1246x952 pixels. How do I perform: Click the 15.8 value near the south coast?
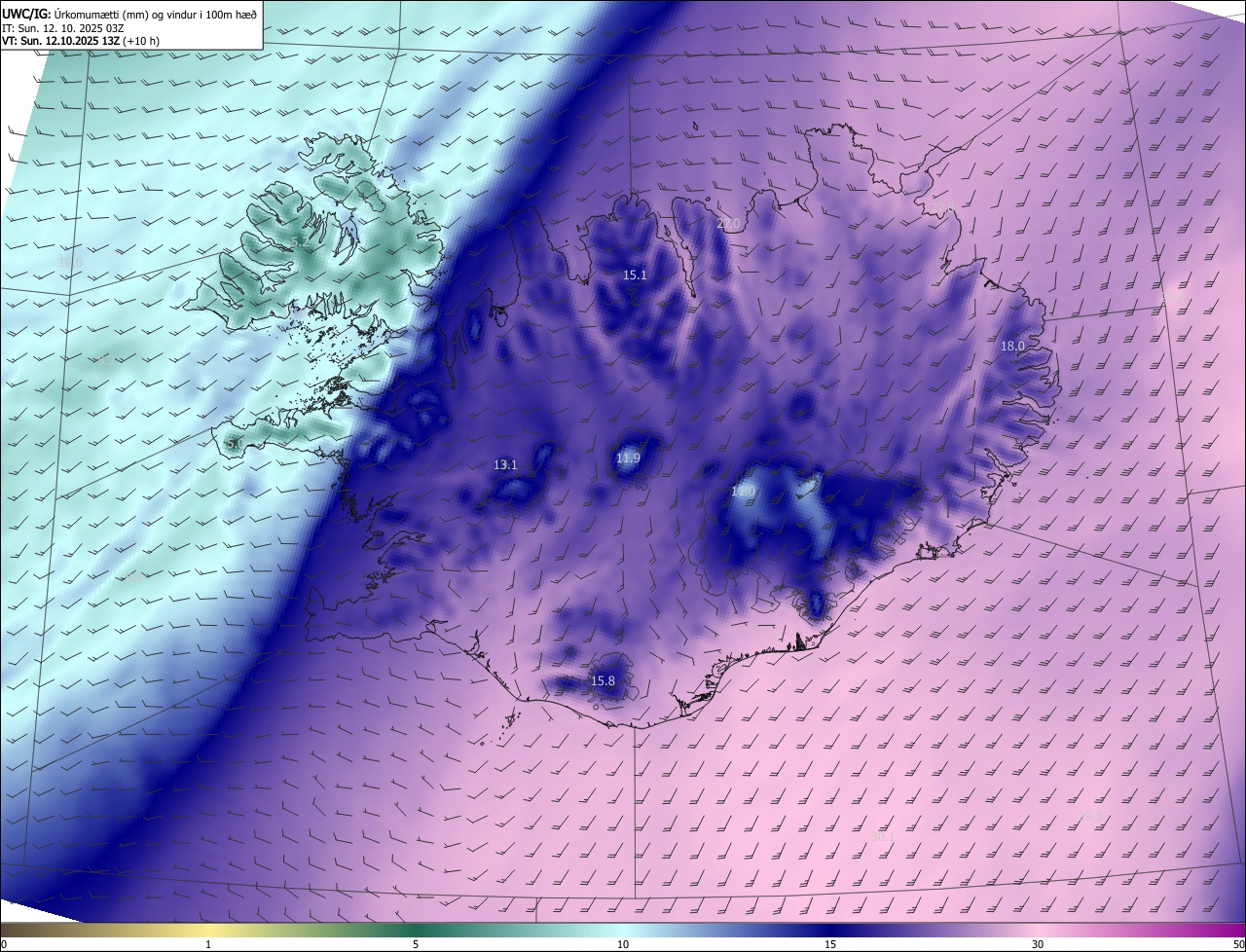tap(603, 680)
